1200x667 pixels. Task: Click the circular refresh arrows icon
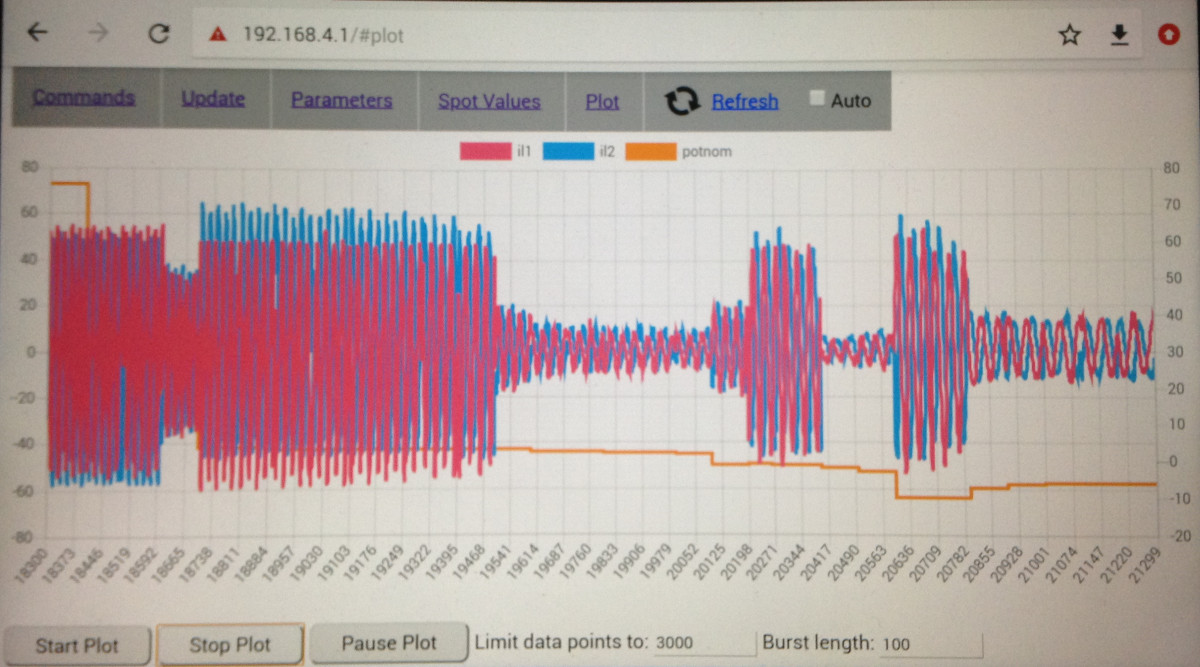pyautogui.click(x=682, y=101)
